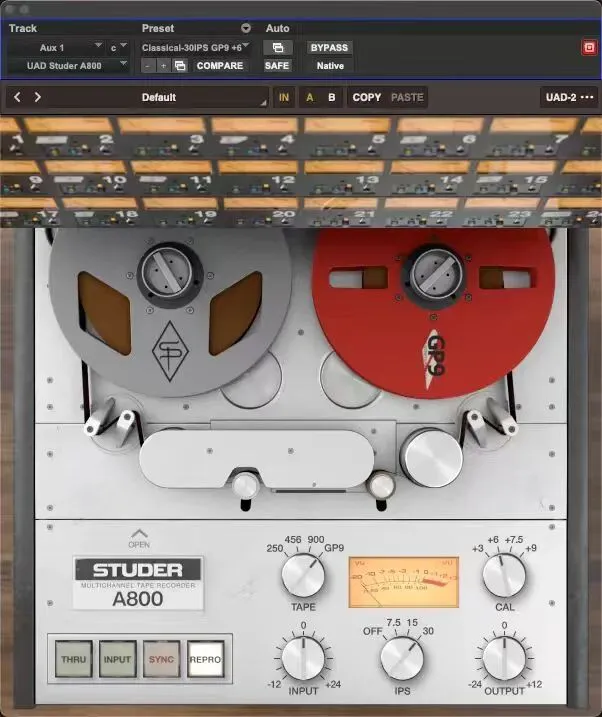Engage the INPUT path button

(117, 659)
